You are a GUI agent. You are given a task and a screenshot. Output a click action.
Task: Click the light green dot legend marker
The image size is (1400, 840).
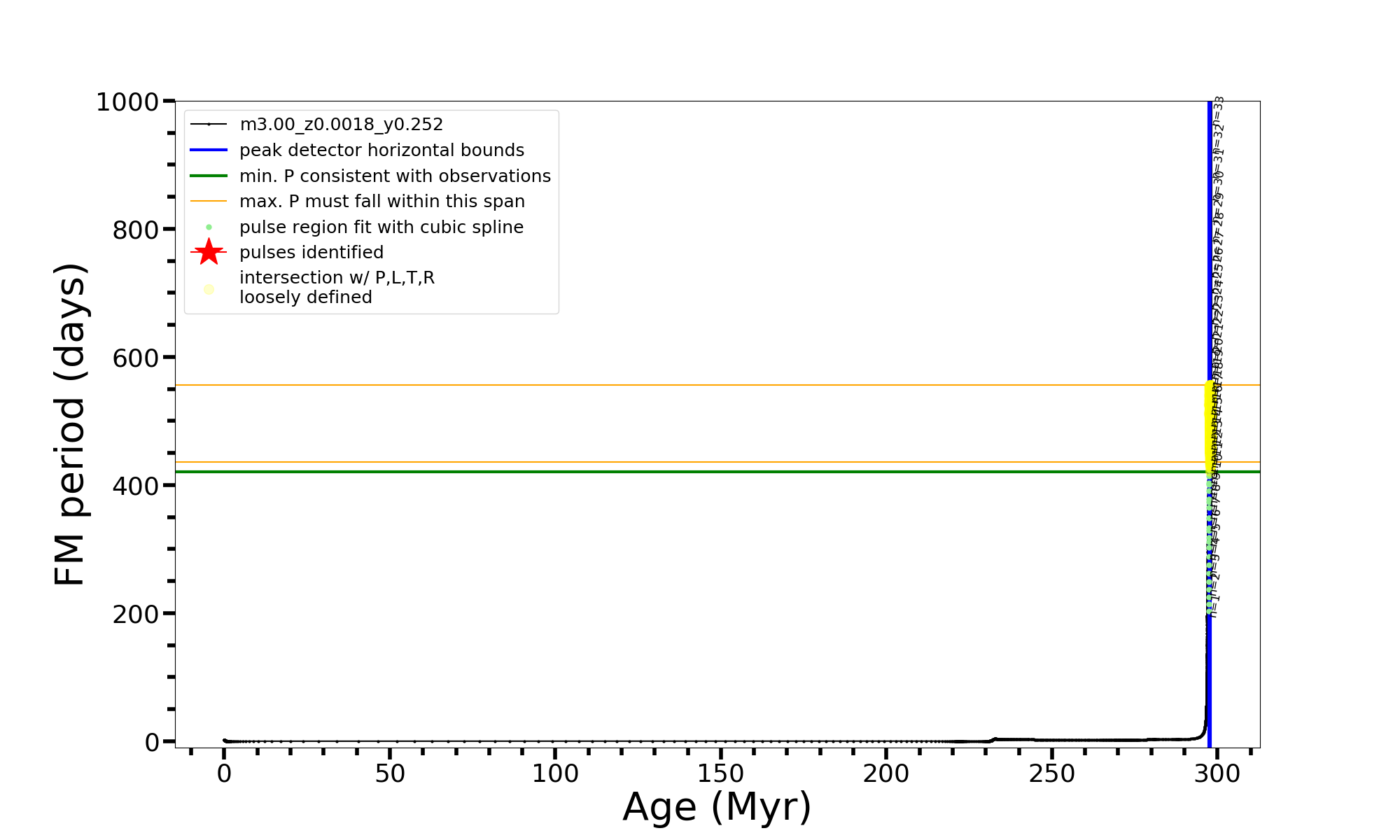pyautogui.click(x=209, y=227)
